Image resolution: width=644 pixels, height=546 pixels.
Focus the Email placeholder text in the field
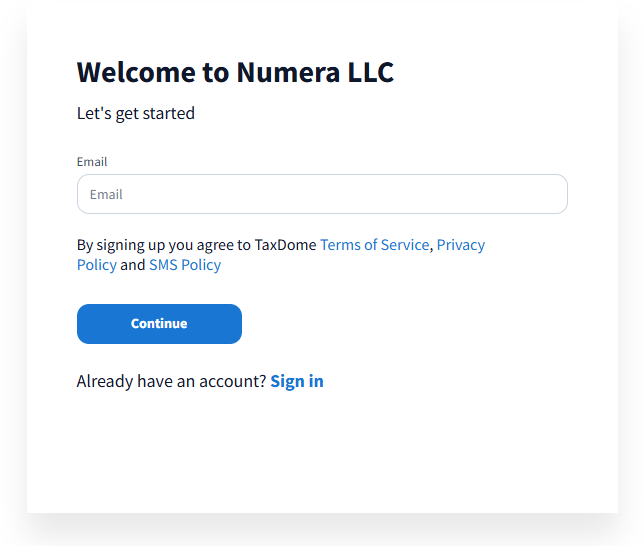106,194
